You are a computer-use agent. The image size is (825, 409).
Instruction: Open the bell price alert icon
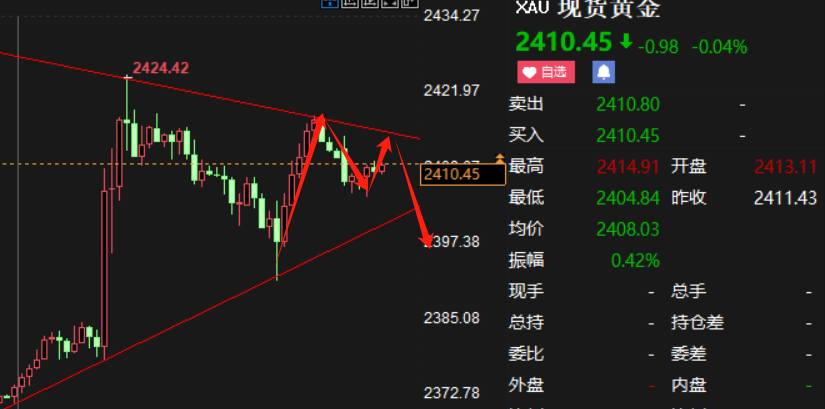click(x=603, y=72)
